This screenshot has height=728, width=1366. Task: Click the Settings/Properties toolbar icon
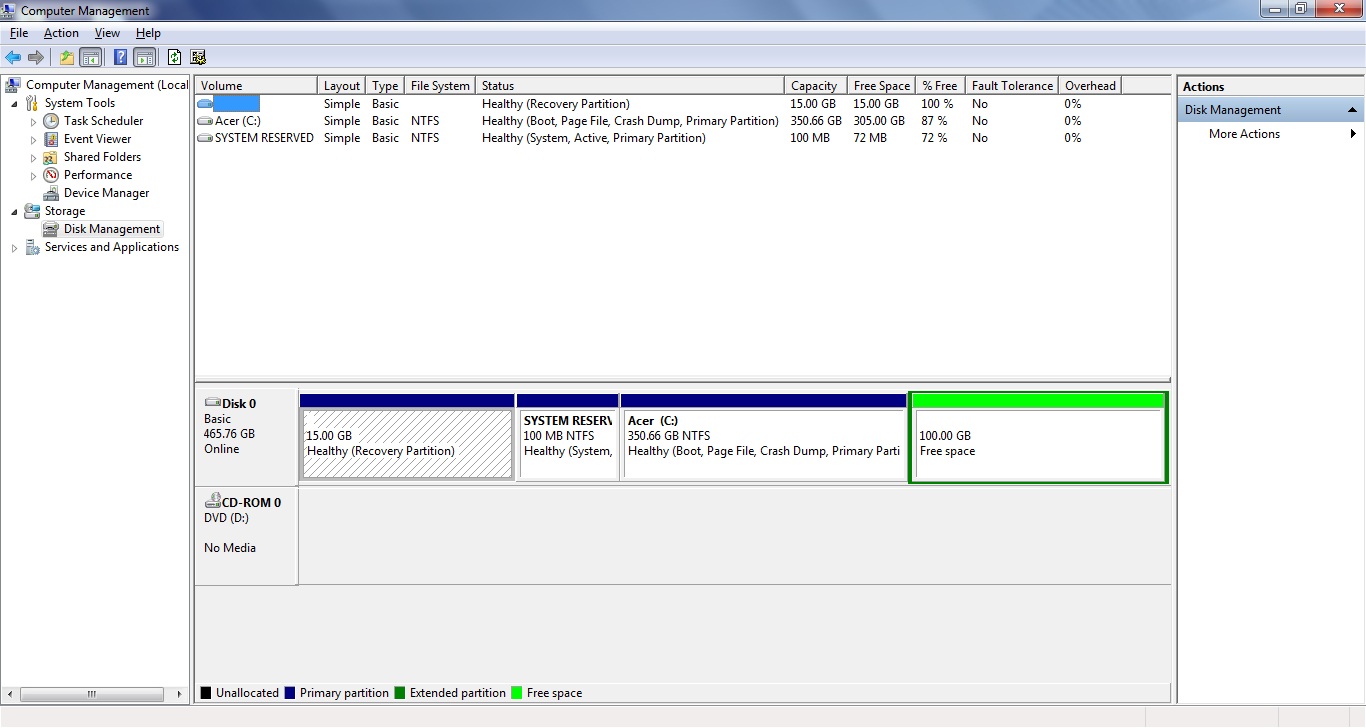coord(198,57)
